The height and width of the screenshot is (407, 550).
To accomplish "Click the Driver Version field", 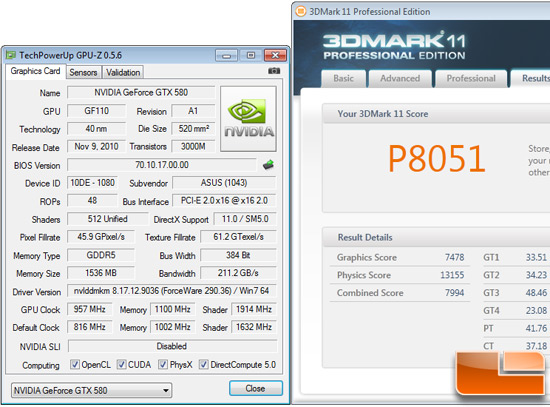I will [172, 291].
